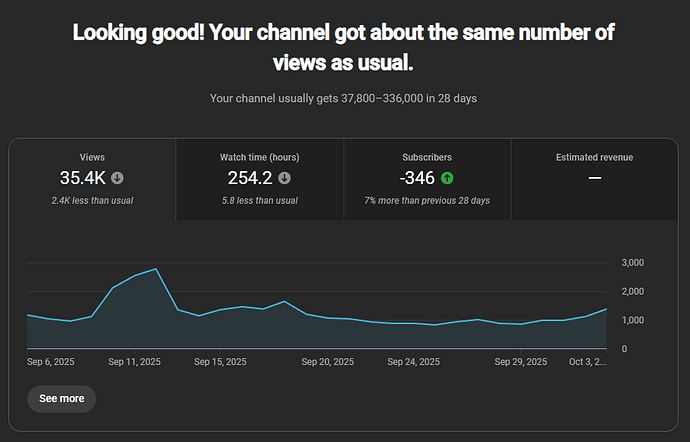Click the '2.4K less than usual' text
This screenshot has height=442, width=690.
pos(92,201)
